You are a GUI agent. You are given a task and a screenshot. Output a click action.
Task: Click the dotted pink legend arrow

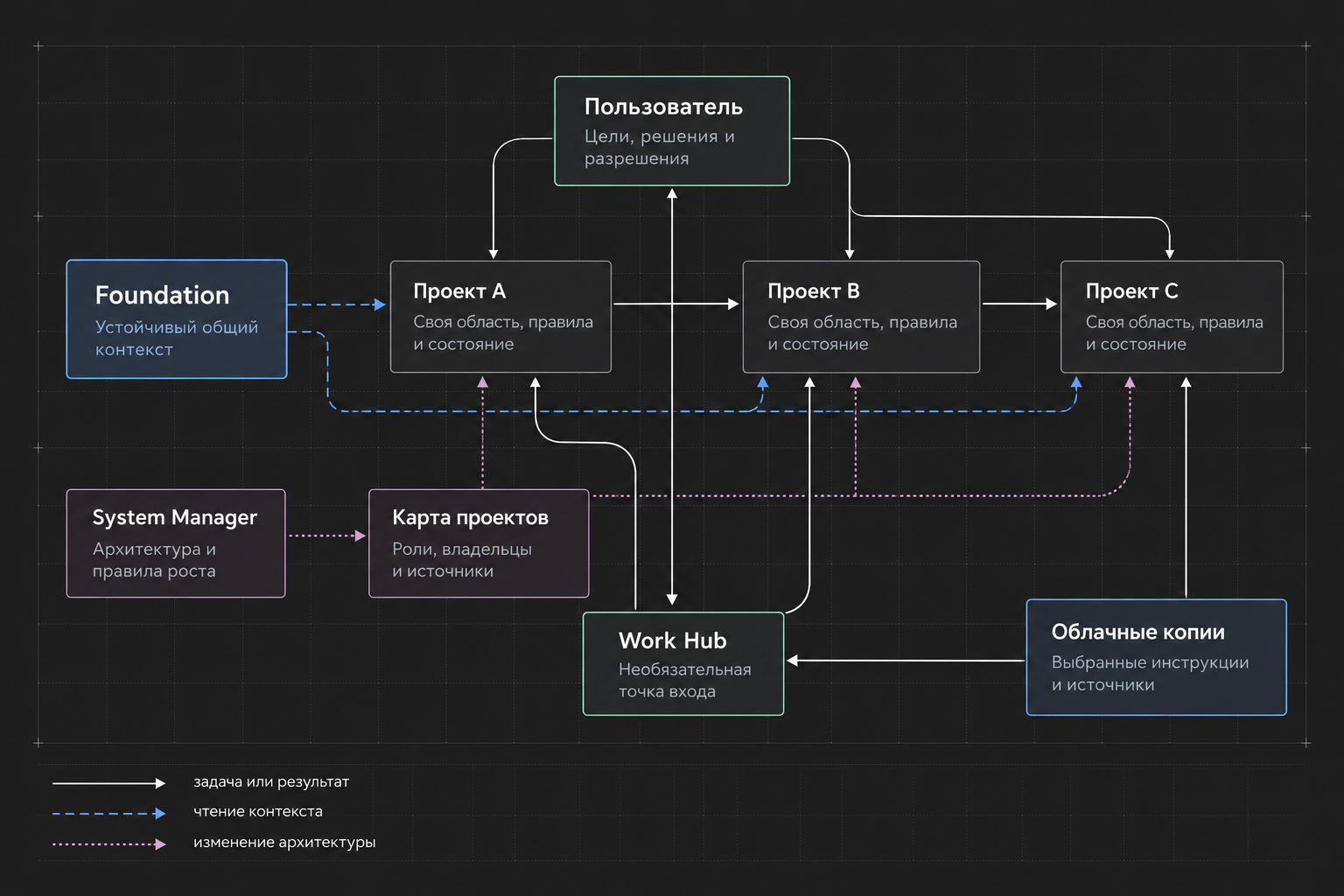pos(108,844)
